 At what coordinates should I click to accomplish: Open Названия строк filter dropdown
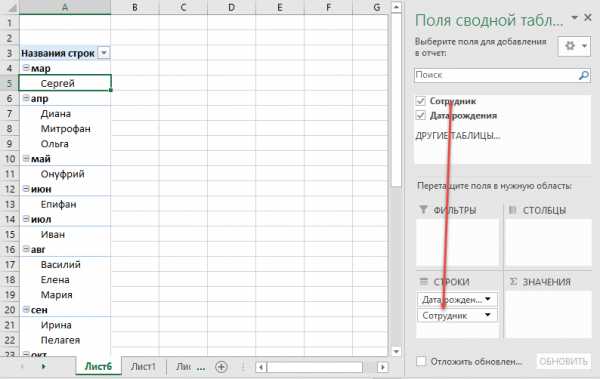coord(104,53)
